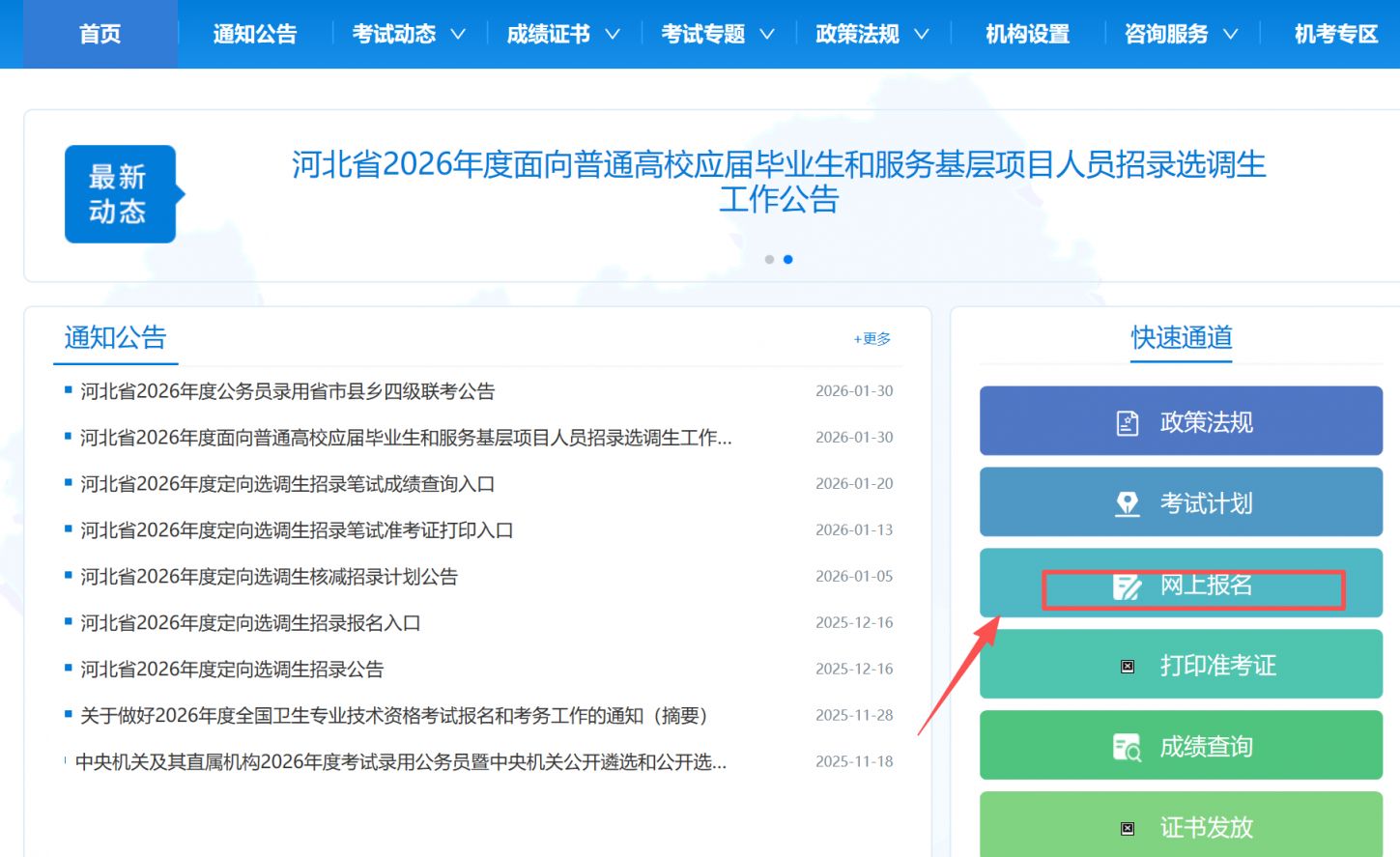Image resolution: width=1400 pixels, height=857 pixels.
Task: Click the +更多 link in 通知公告
Action: click(x=872, y=338)
